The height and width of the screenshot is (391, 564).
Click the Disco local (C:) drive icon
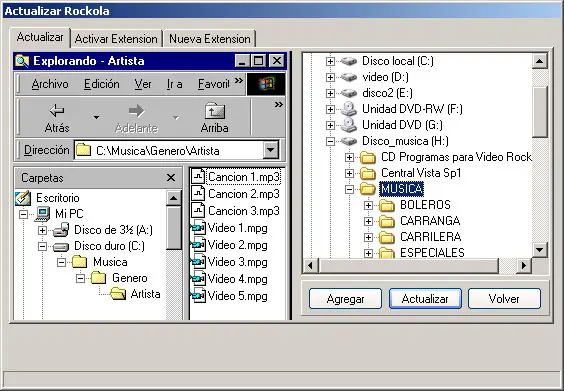[349, 61]
